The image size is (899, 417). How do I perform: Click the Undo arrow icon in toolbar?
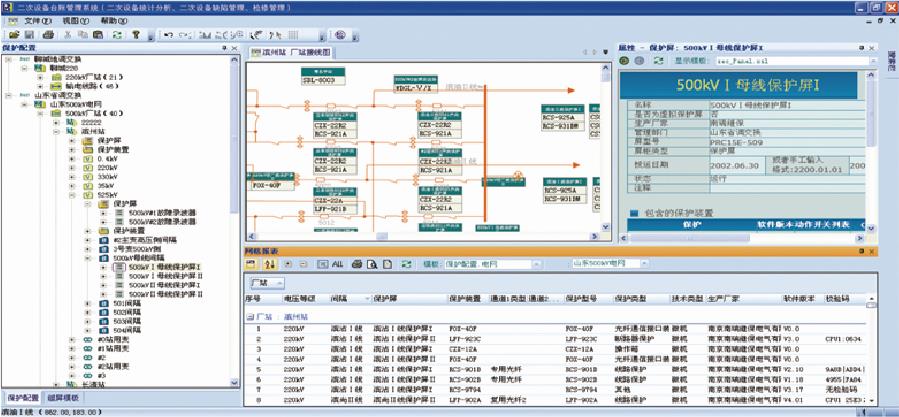[x=168, y=34]
